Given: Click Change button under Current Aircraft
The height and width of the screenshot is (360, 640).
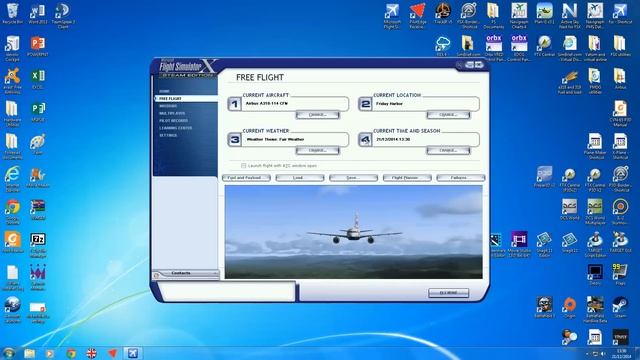Looking at the screenshot, I should coord(318,115).
